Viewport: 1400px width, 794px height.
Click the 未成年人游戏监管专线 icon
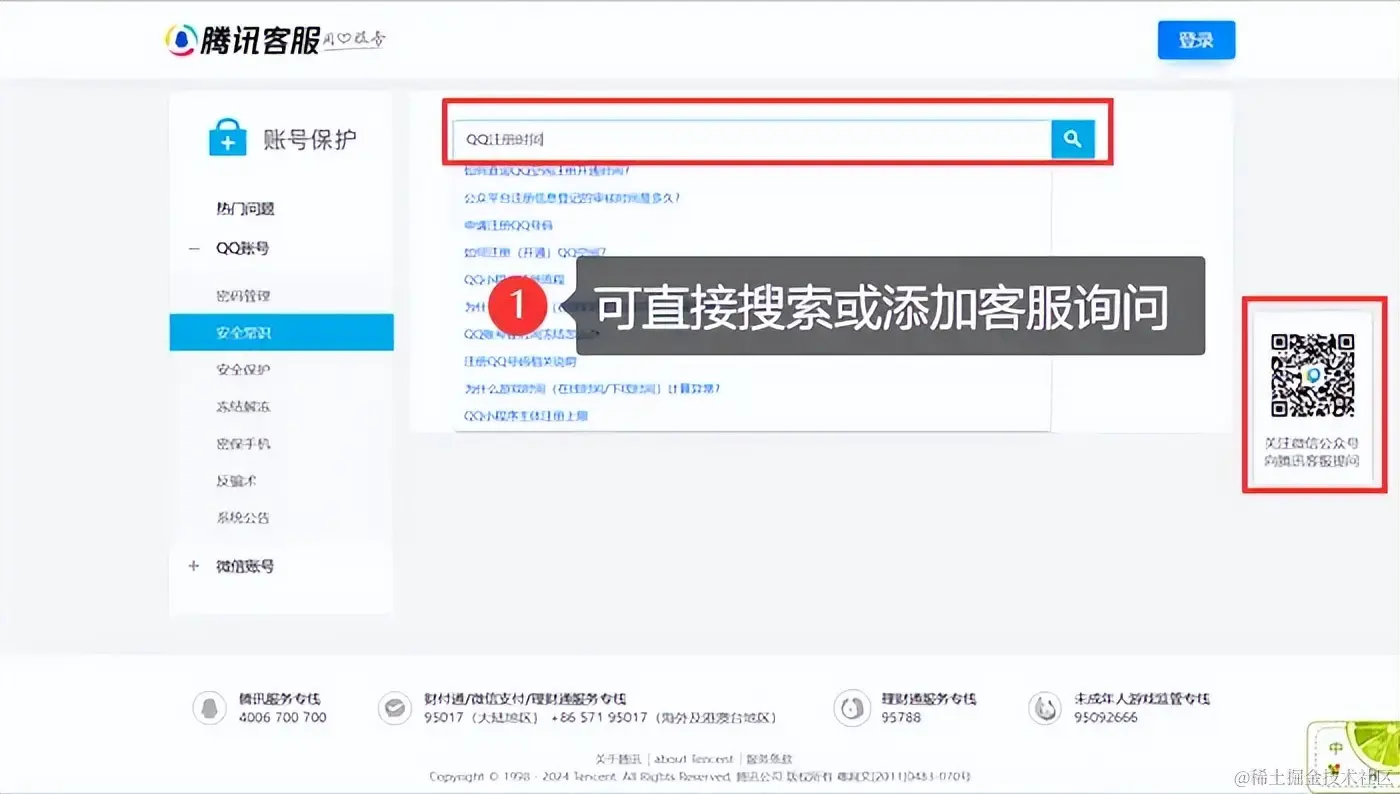(x=1045, y=708)
